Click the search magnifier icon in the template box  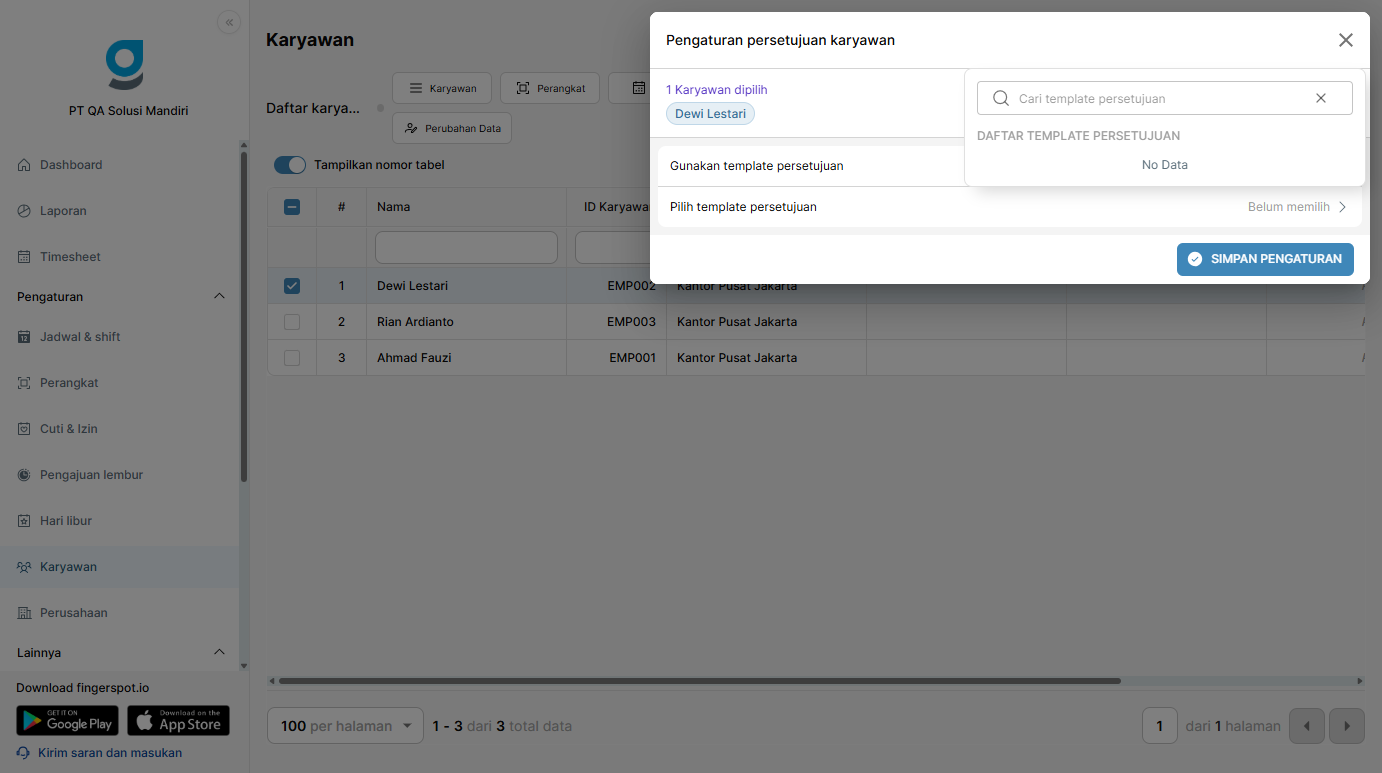pyautogui.click(x=1000, y=98)
